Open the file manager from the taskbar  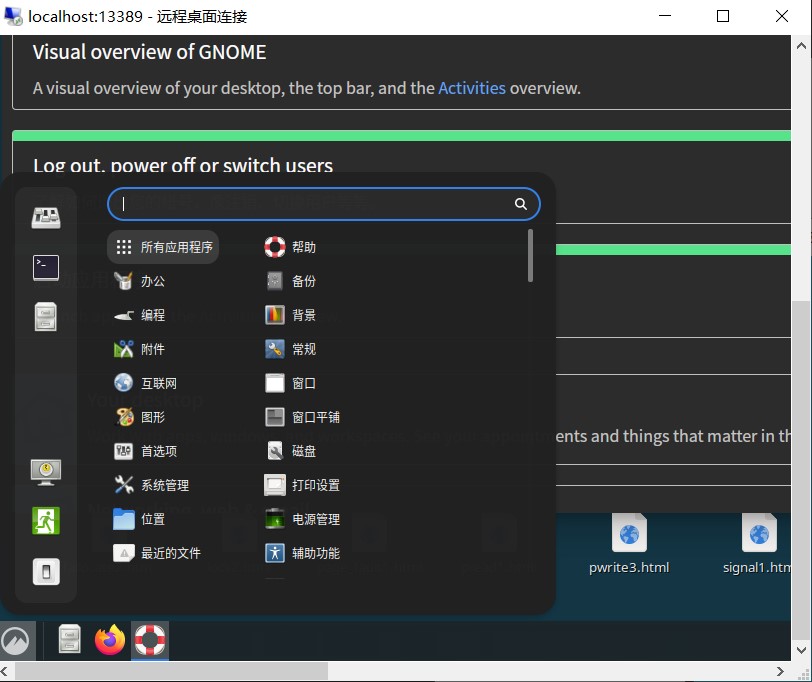[69, 640]
